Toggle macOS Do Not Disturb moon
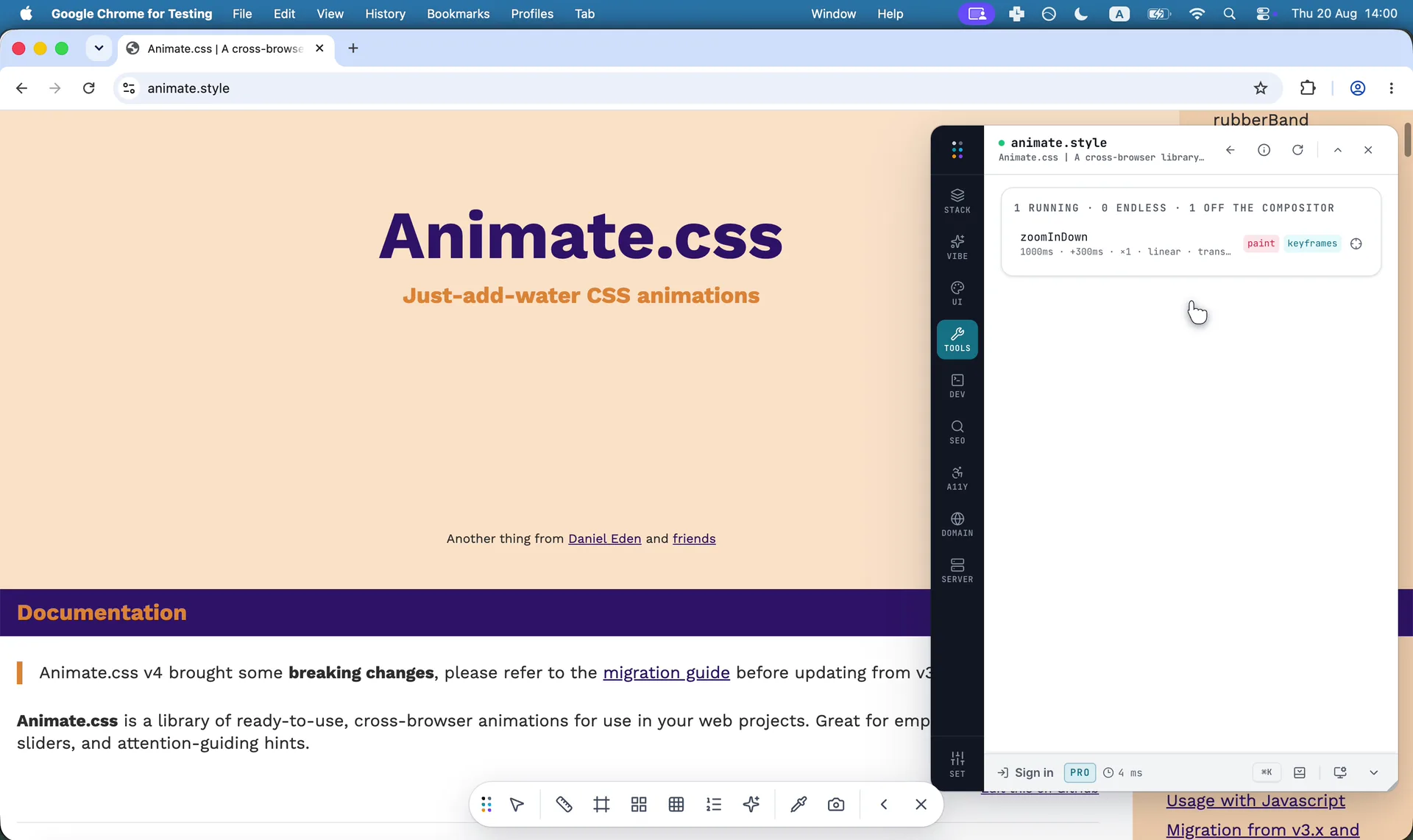1413x840 pixels. pyautogui.click(x=1081, y=14)
